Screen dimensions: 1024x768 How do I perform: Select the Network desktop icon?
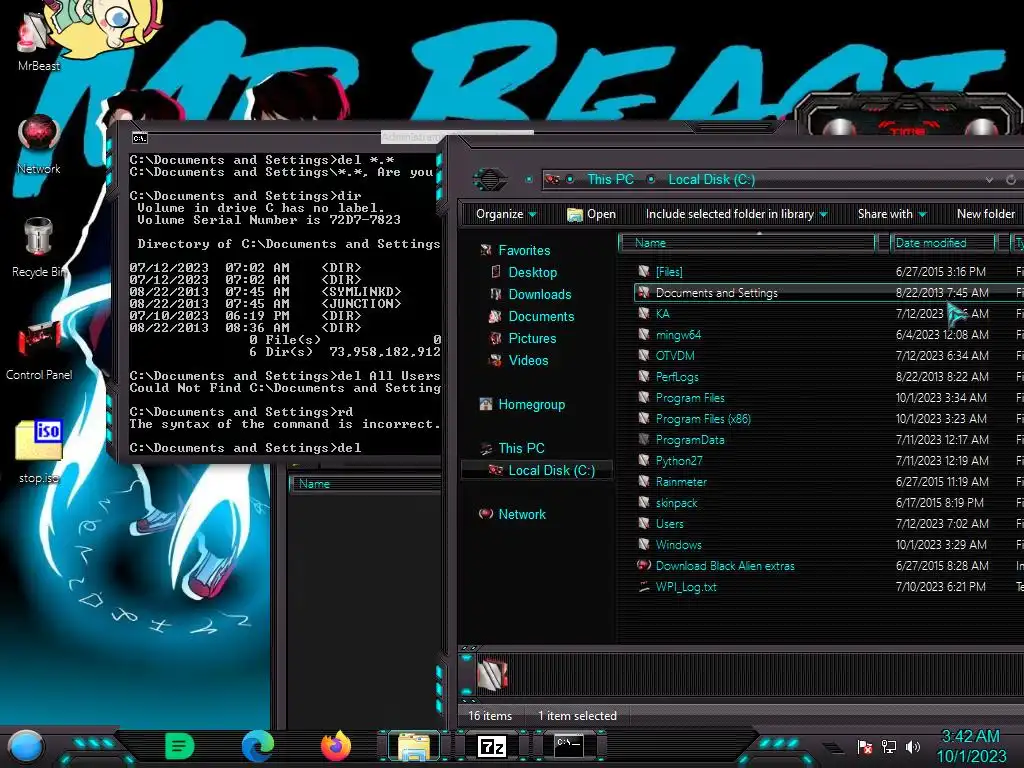pos(39,145)
